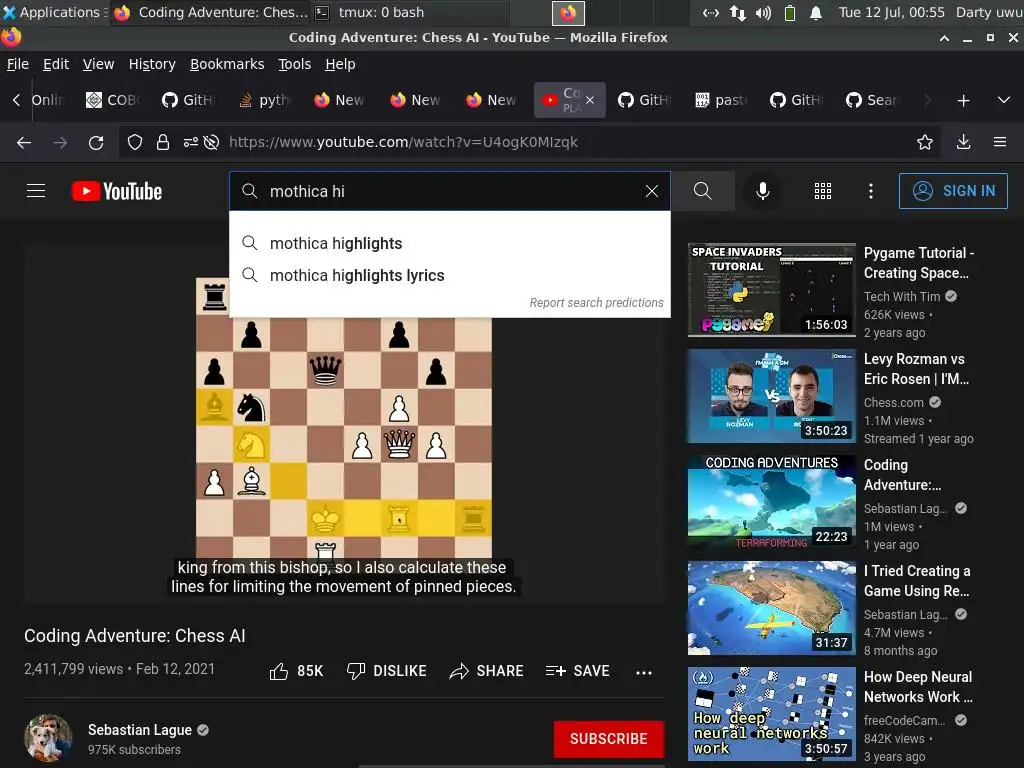Viewport: 1024px width, 768px height.
Task: Click the Tech With Tim channel name
Action: (x=902, y=296)
